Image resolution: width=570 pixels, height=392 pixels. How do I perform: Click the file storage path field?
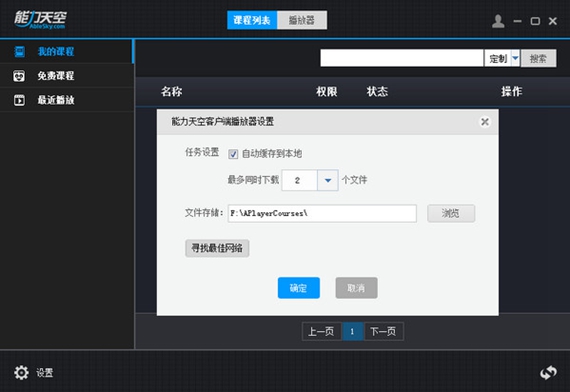click(322, 213)
